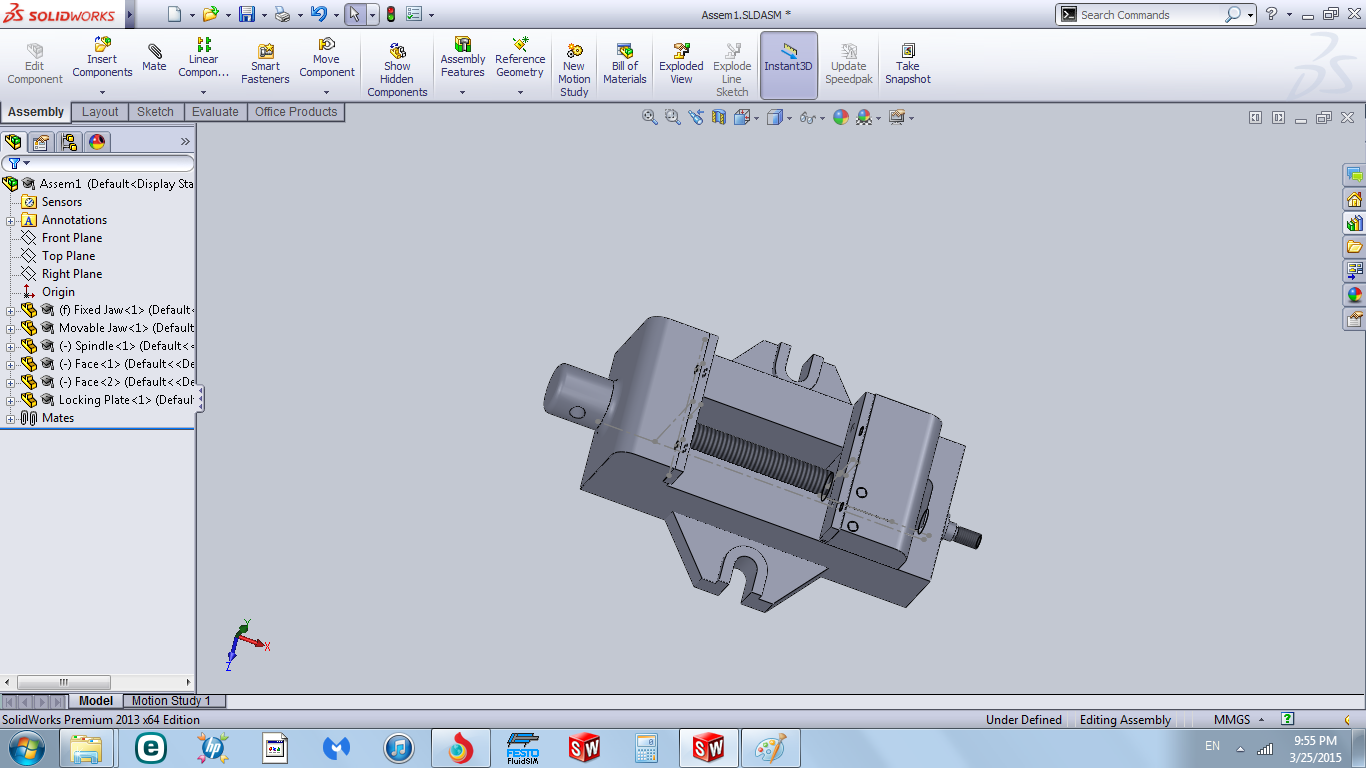Expand the Fixed Jaw<1> component
The image size is (1366, 768).
(x=10, y=310)
